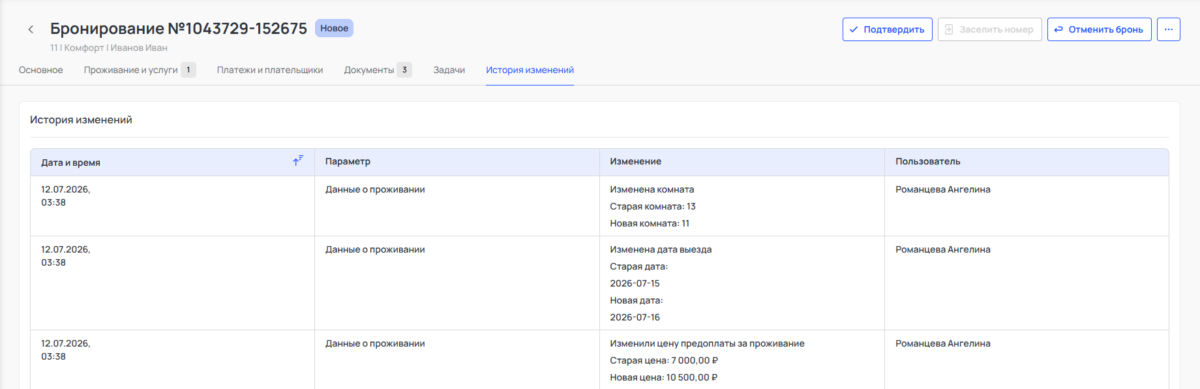
Task: Cancel booking via Отменить бронь
Action: 1100,29
